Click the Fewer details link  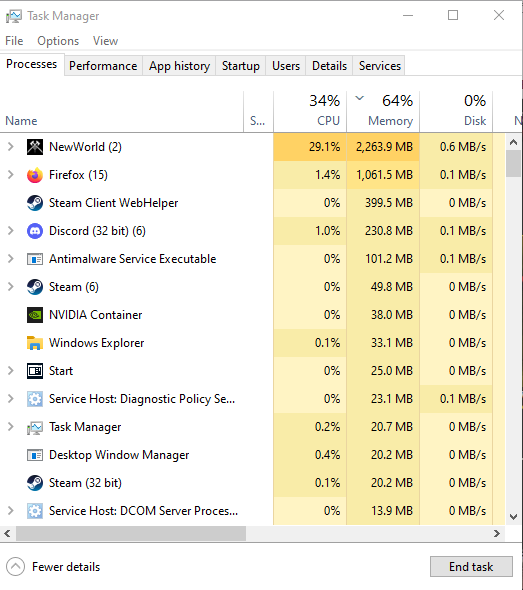click(66, 567)
